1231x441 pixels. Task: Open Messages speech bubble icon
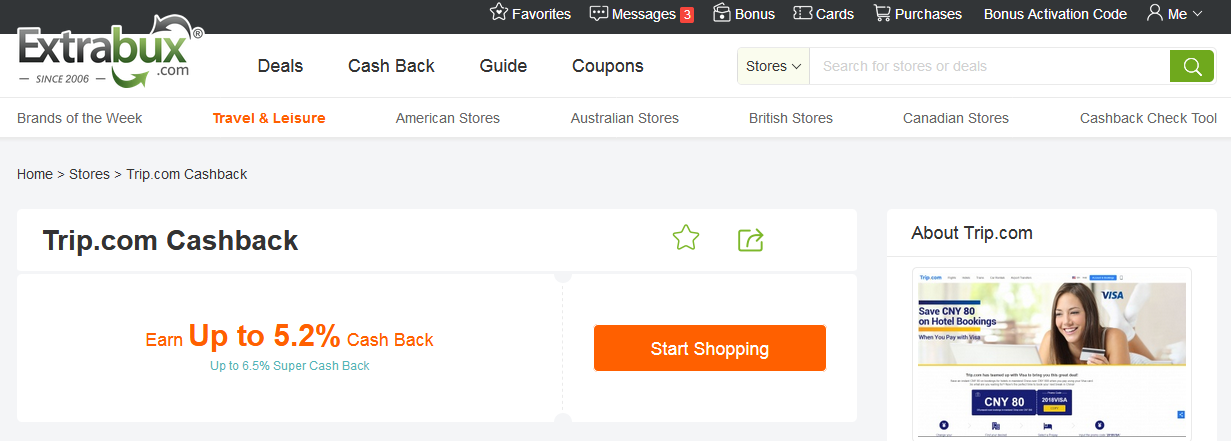(599, 13)
